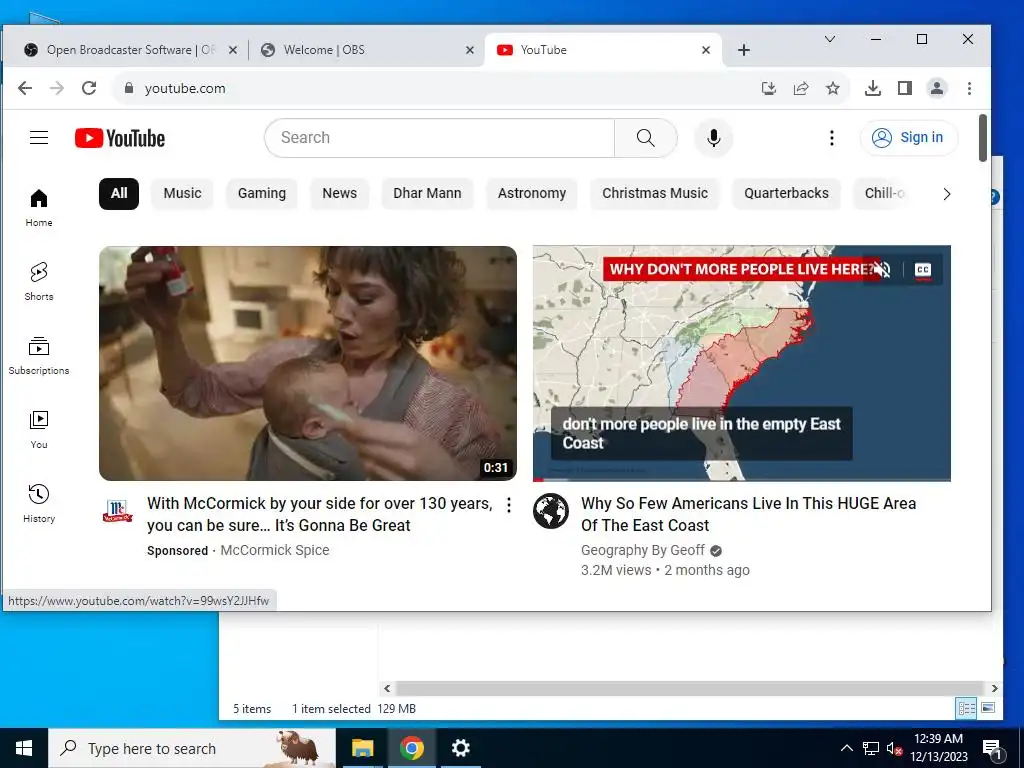Open the McCormick ad three-dot options menu
The image size is (1024, 768).
coord(509,505)
